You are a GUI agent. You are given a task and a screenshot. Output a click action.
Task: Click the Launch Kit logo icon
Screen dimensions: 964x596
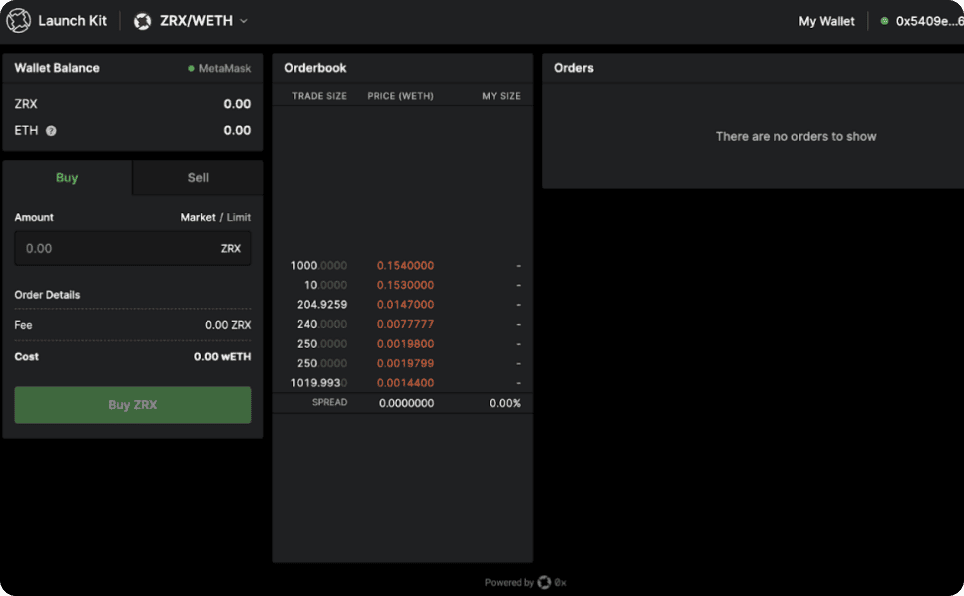pos(19,21)
